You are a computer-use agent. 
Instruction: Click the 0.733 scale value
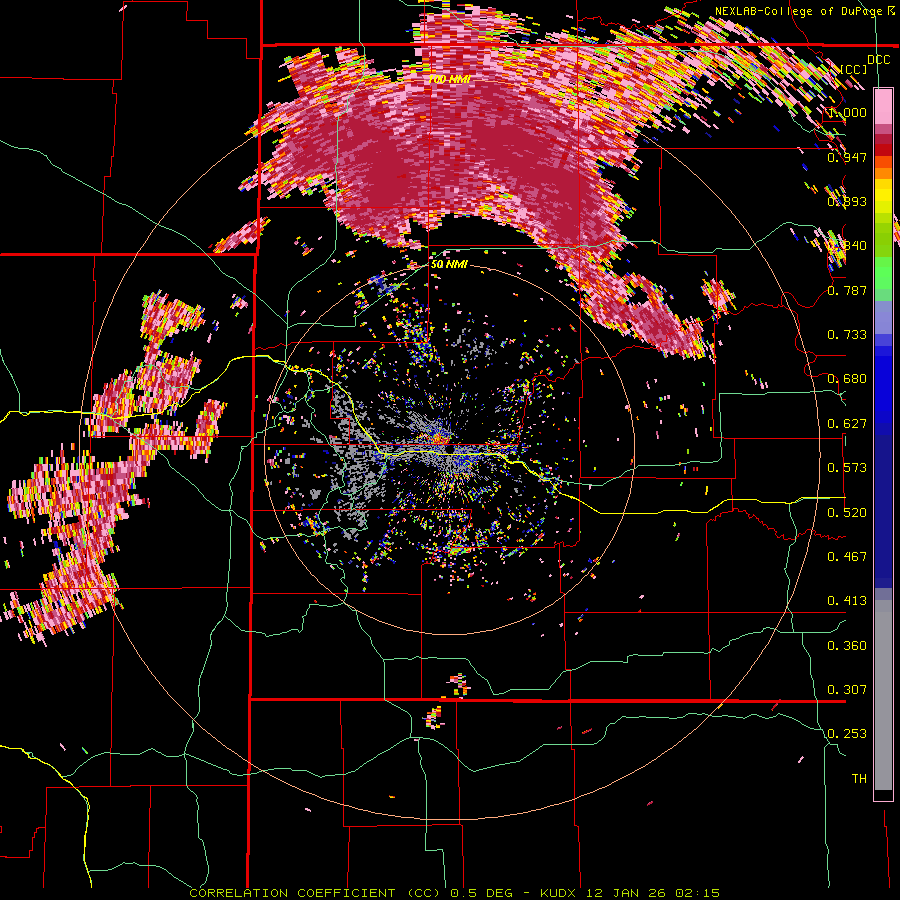847,335
